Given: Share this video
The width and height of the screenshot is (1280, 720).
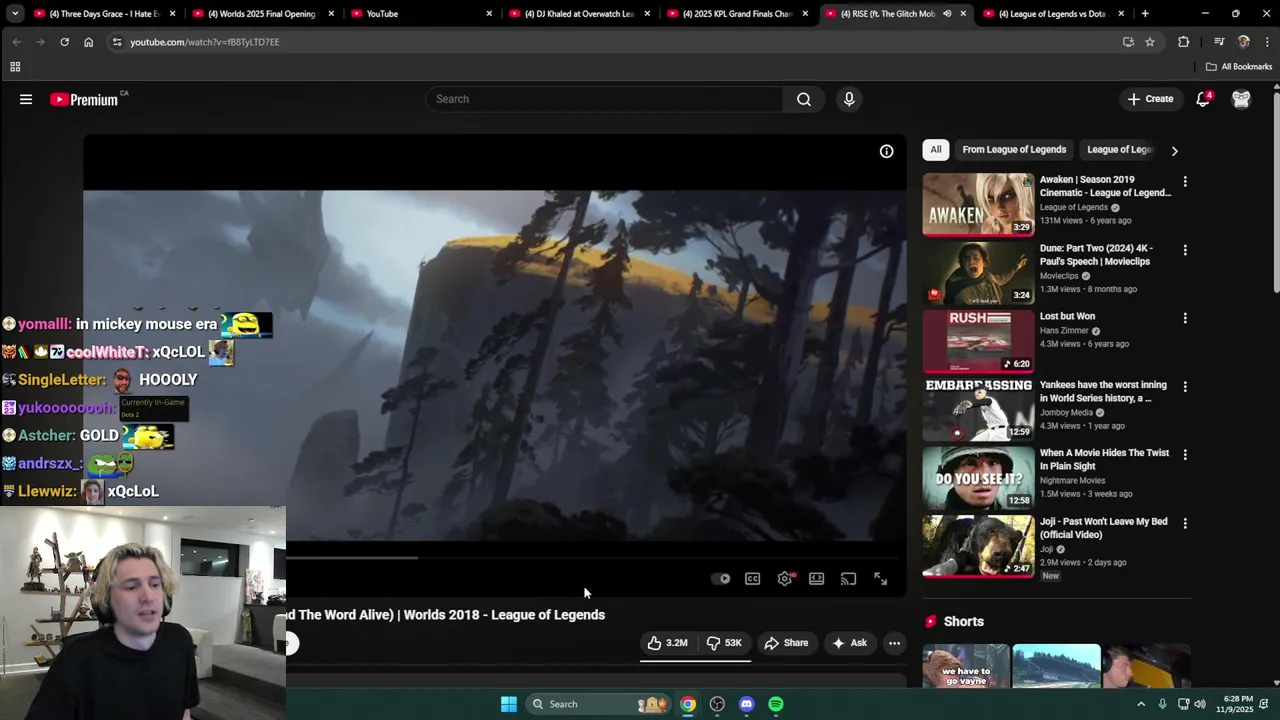Looking at the screenshot, I should (x=786, y=643).
